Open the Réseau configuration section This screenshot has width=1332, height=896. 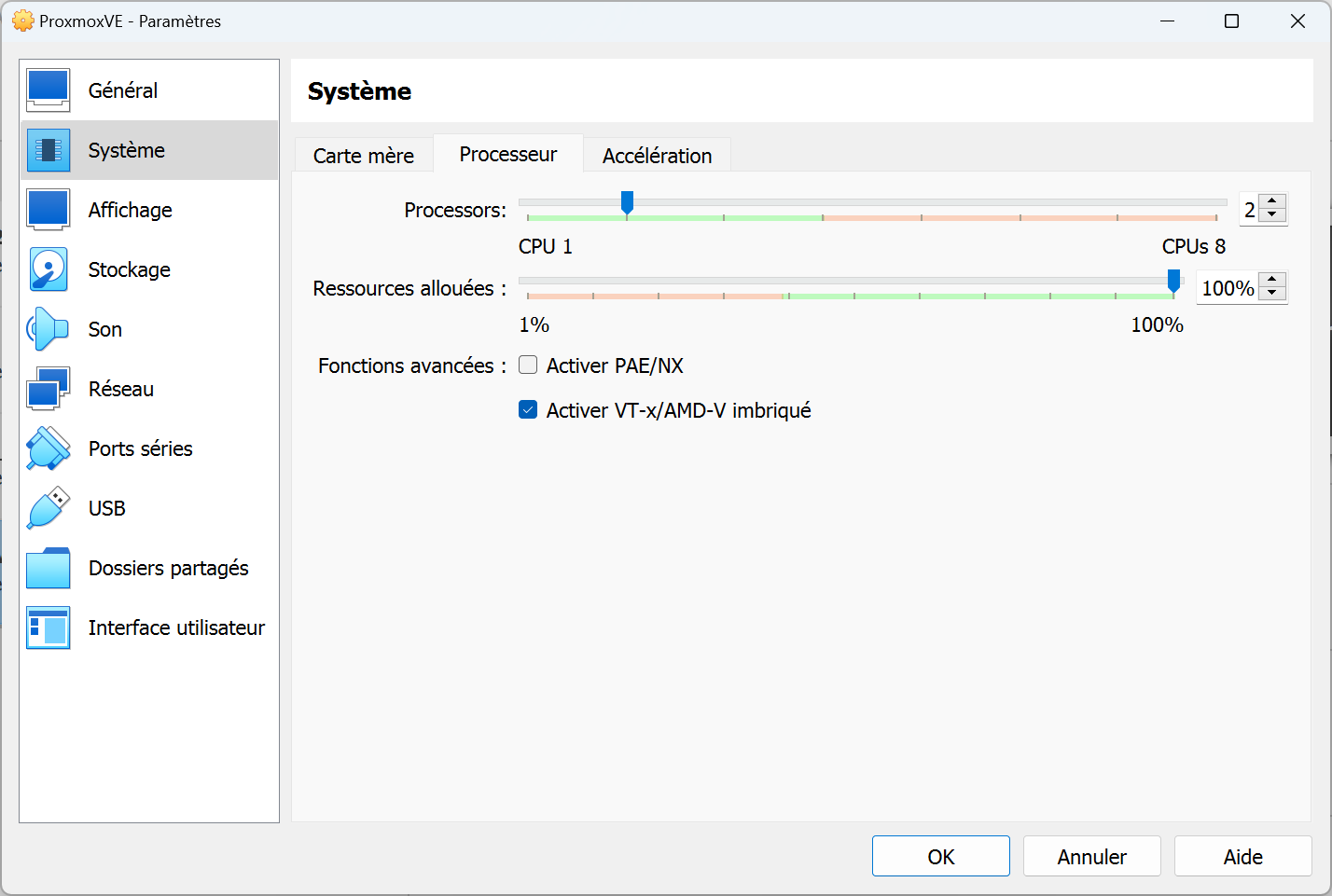click(x=121, y=388)
